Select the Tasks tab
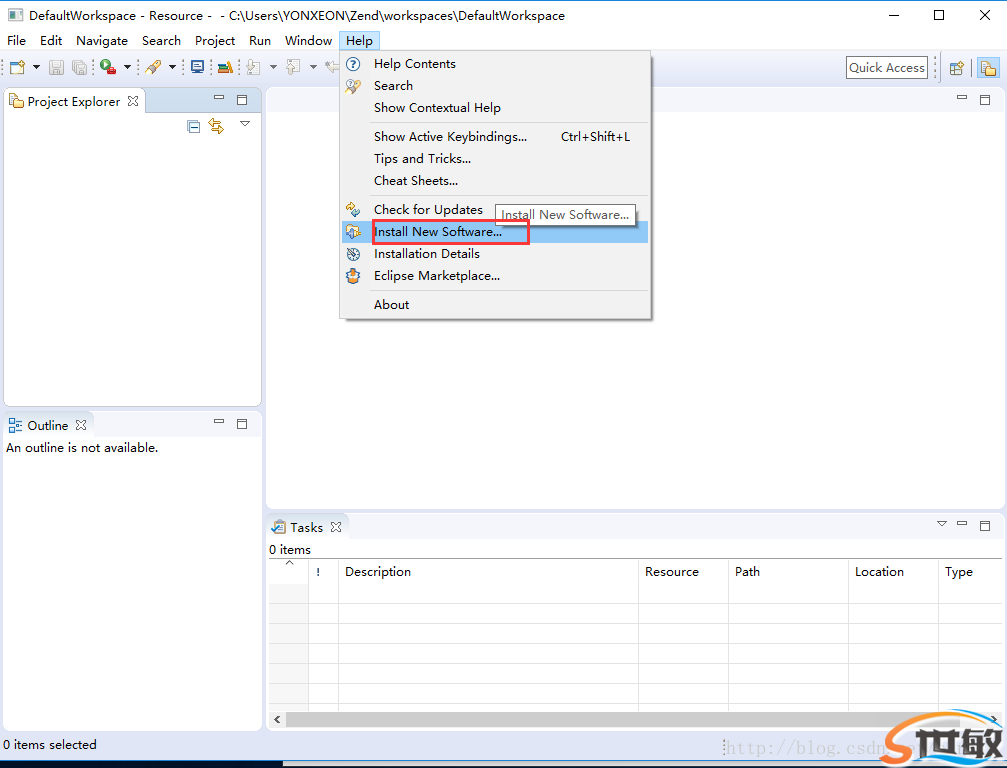This screenshot has width=1007, height=768. point(307,527)
